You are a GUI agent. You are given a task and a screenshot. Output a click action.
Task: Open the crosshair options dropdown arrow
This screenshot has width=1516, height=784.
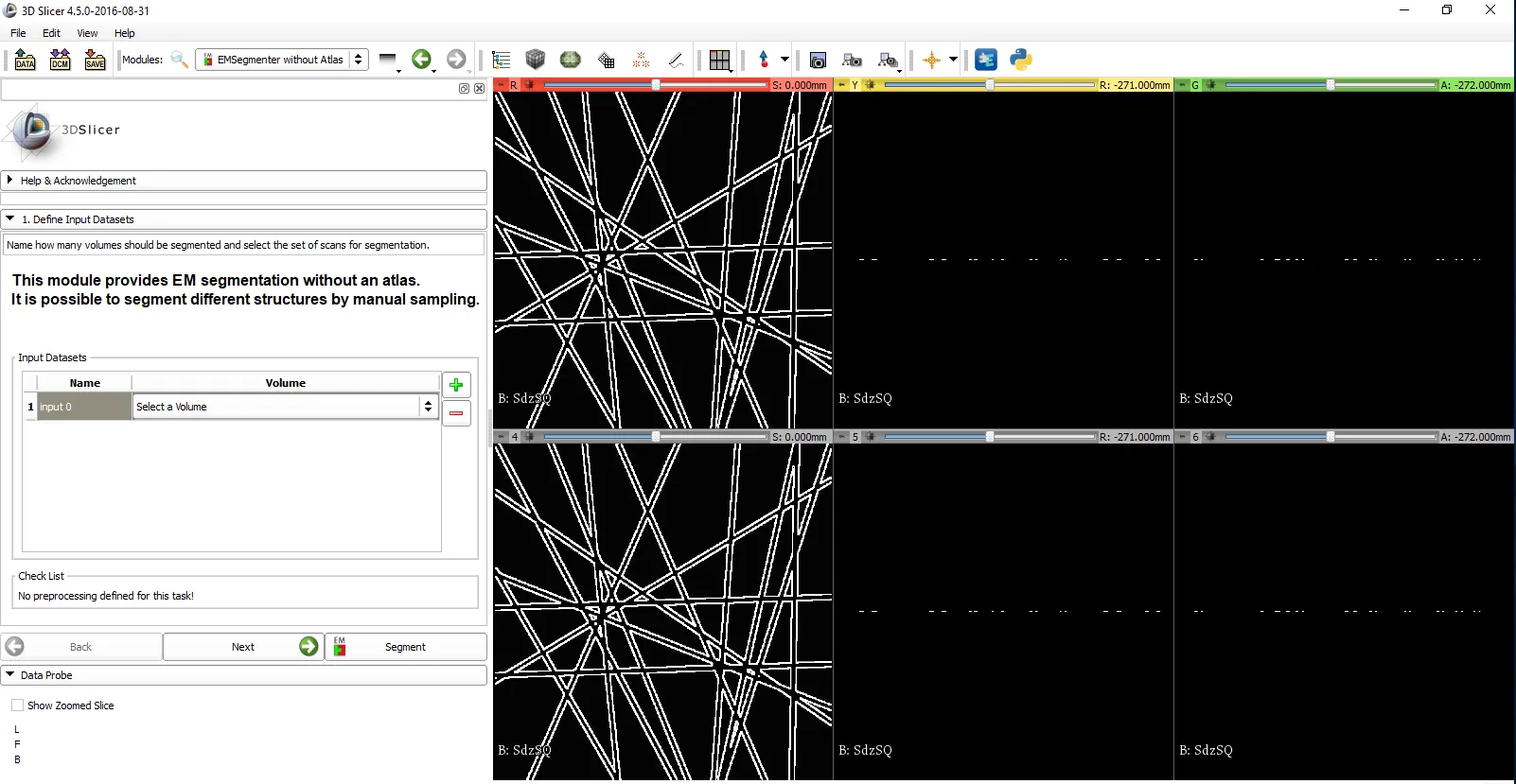[953, 60]
